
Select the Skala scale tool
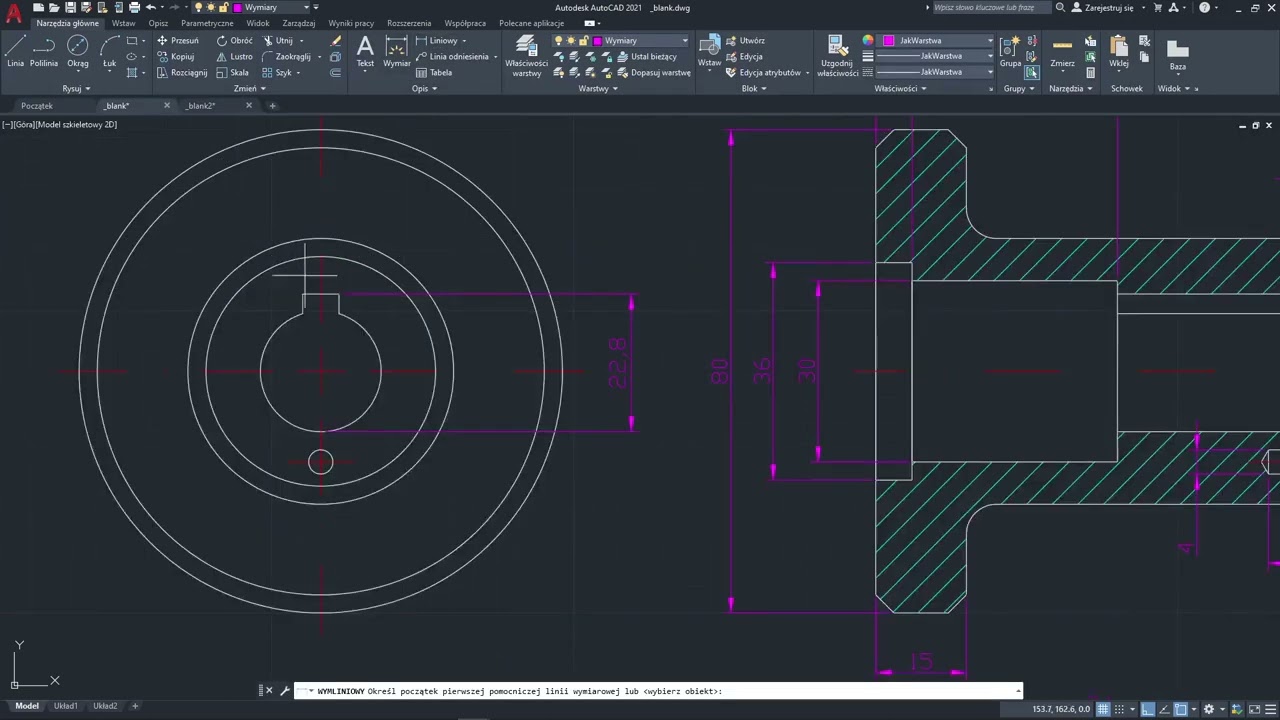(x=233, y=73)
